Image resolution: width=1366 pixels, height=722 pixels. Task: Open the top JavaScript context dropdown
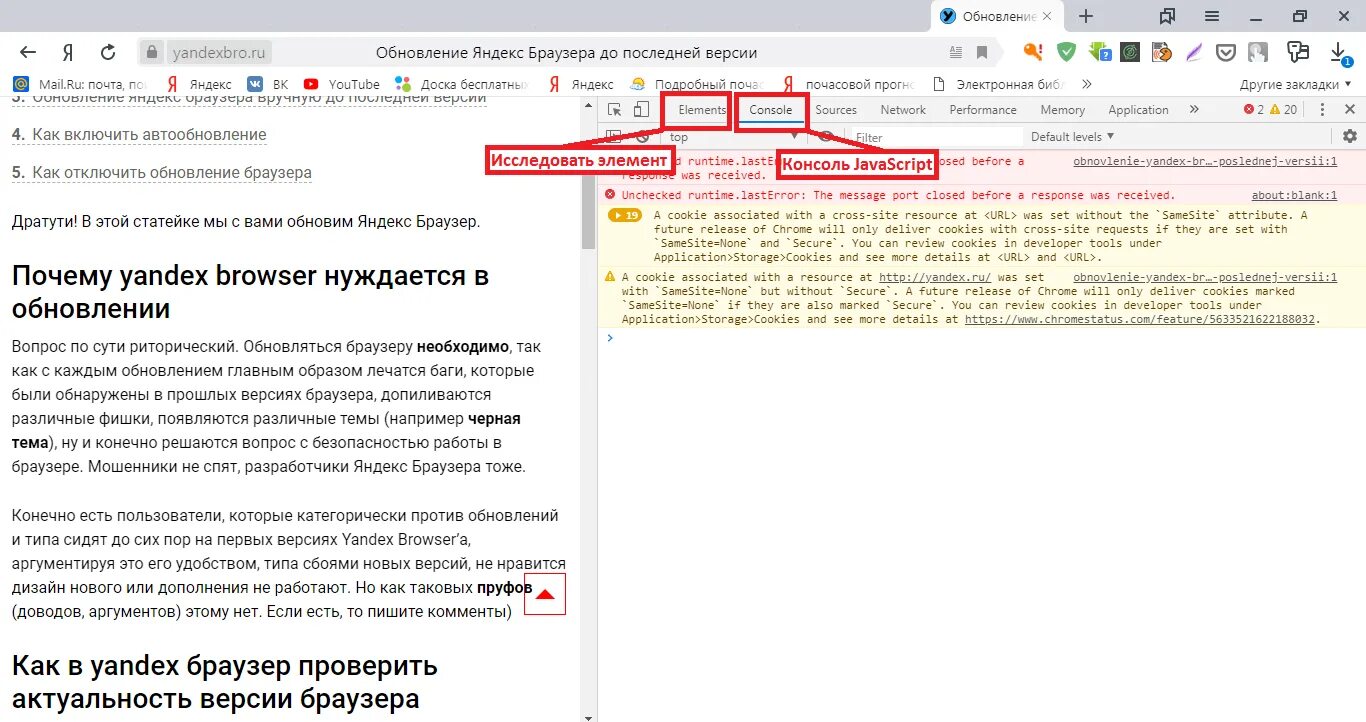tap(734, 137)
